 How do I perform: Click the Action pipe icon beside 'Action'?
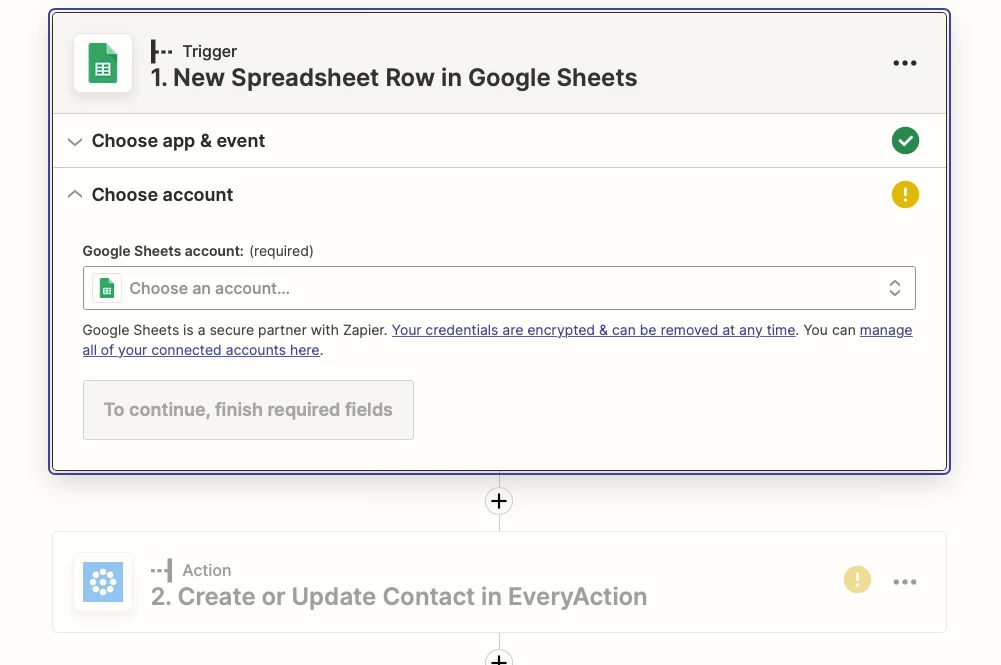pos(160,570)
